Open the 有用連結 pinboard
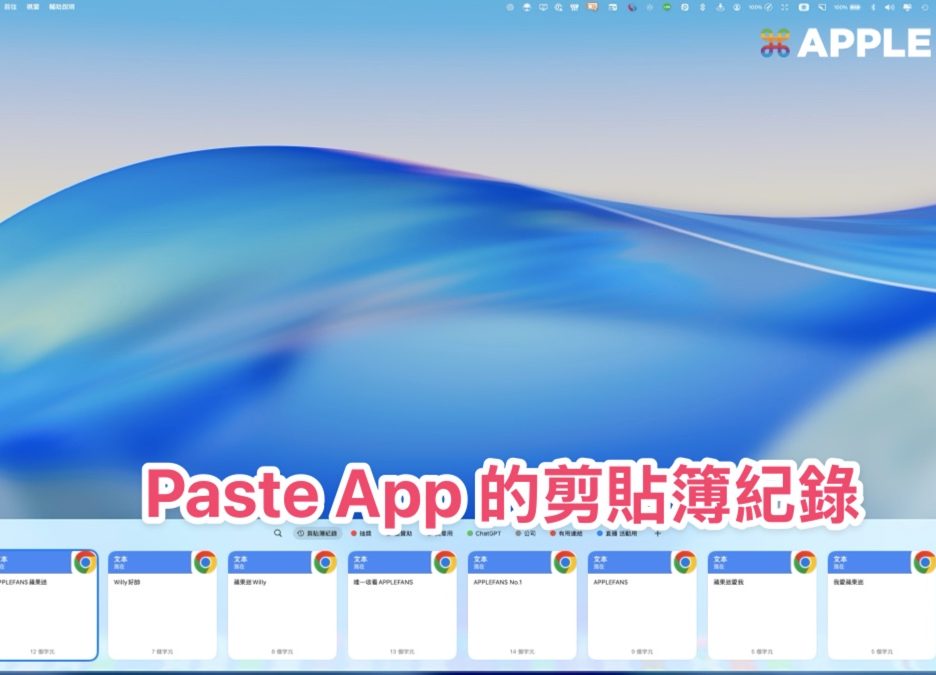The height and width of the screenshot is (675, 936). point(568,534)
